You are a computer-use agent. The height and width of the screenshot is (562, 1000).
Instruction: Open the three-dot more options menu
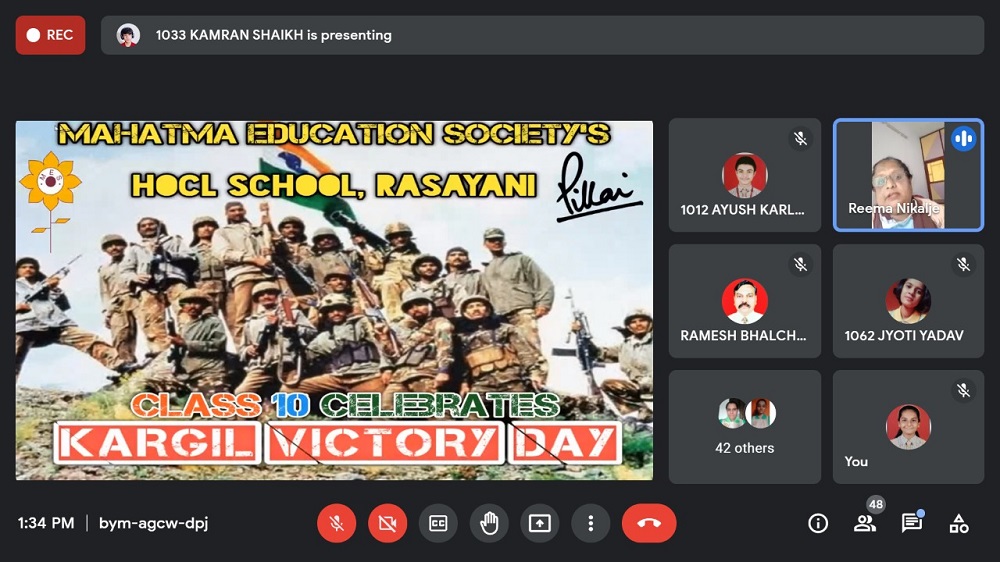[591, 523]
